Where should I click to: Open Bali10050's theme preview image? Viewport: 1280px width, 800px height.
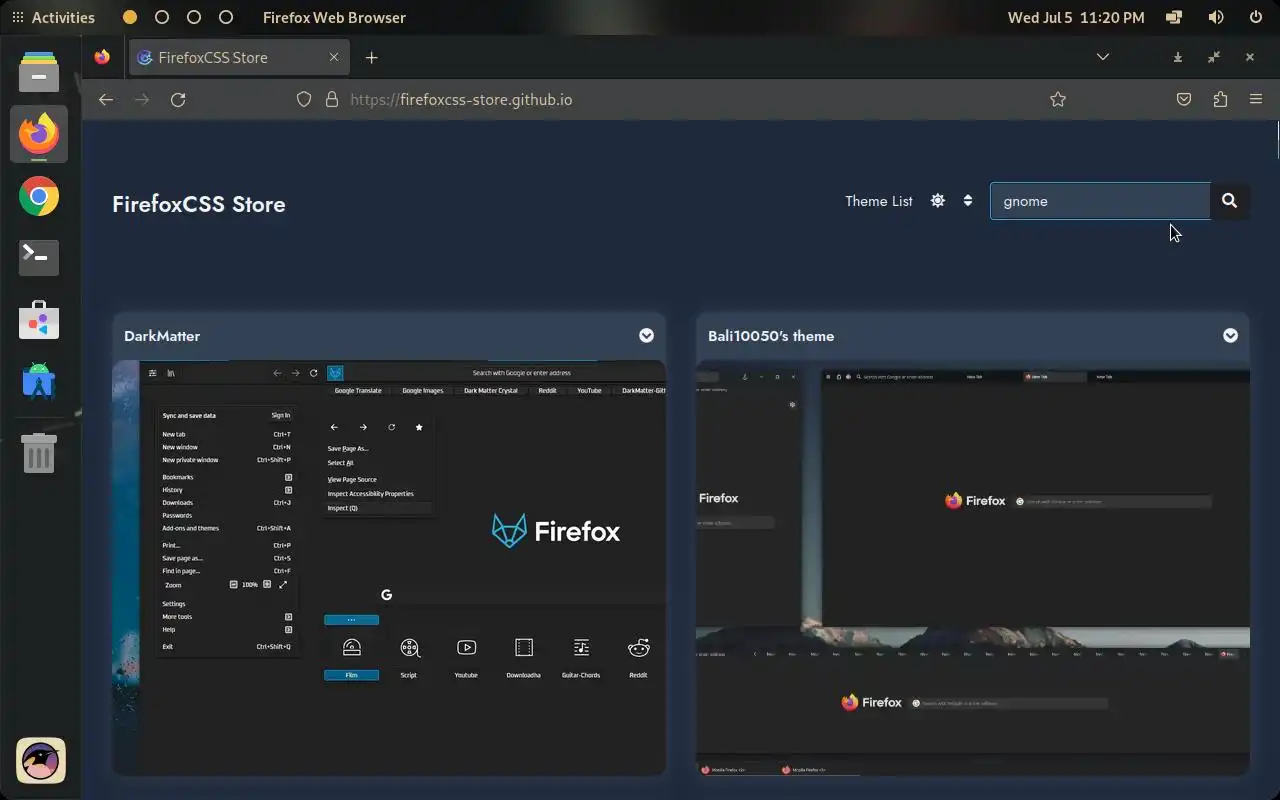[x=973, y=567]
